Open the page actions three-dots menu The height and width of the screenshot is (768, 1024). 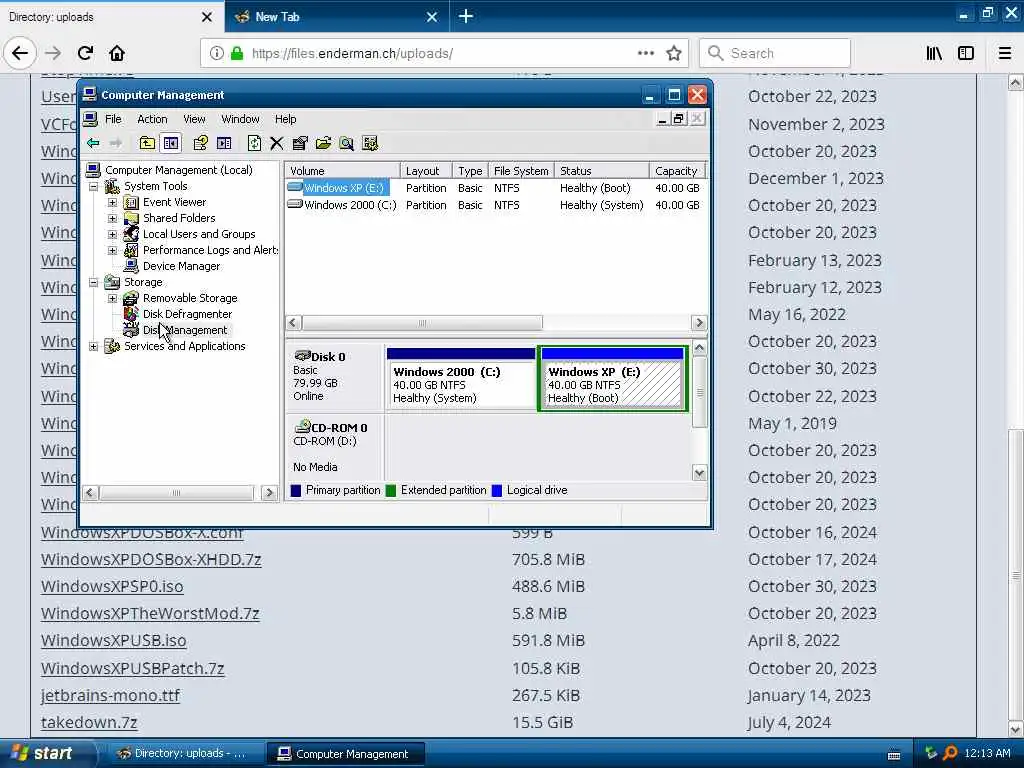pyautogui.click(x=646, y=53)
